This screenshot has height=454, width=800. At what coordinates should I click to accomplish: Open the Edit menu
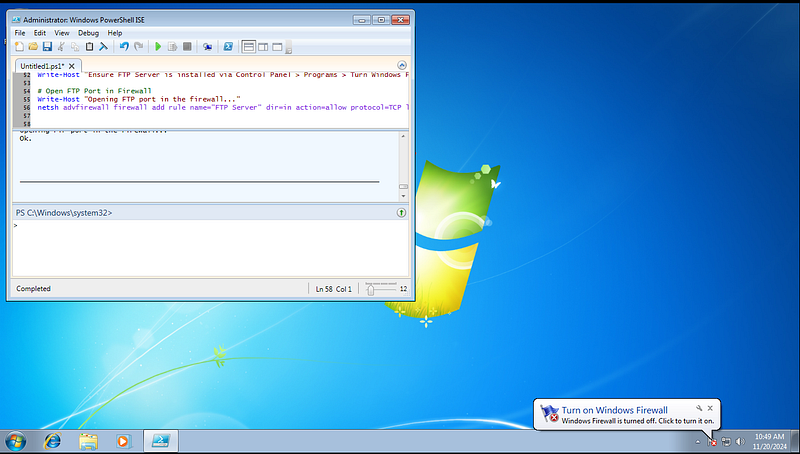[40, 33]
